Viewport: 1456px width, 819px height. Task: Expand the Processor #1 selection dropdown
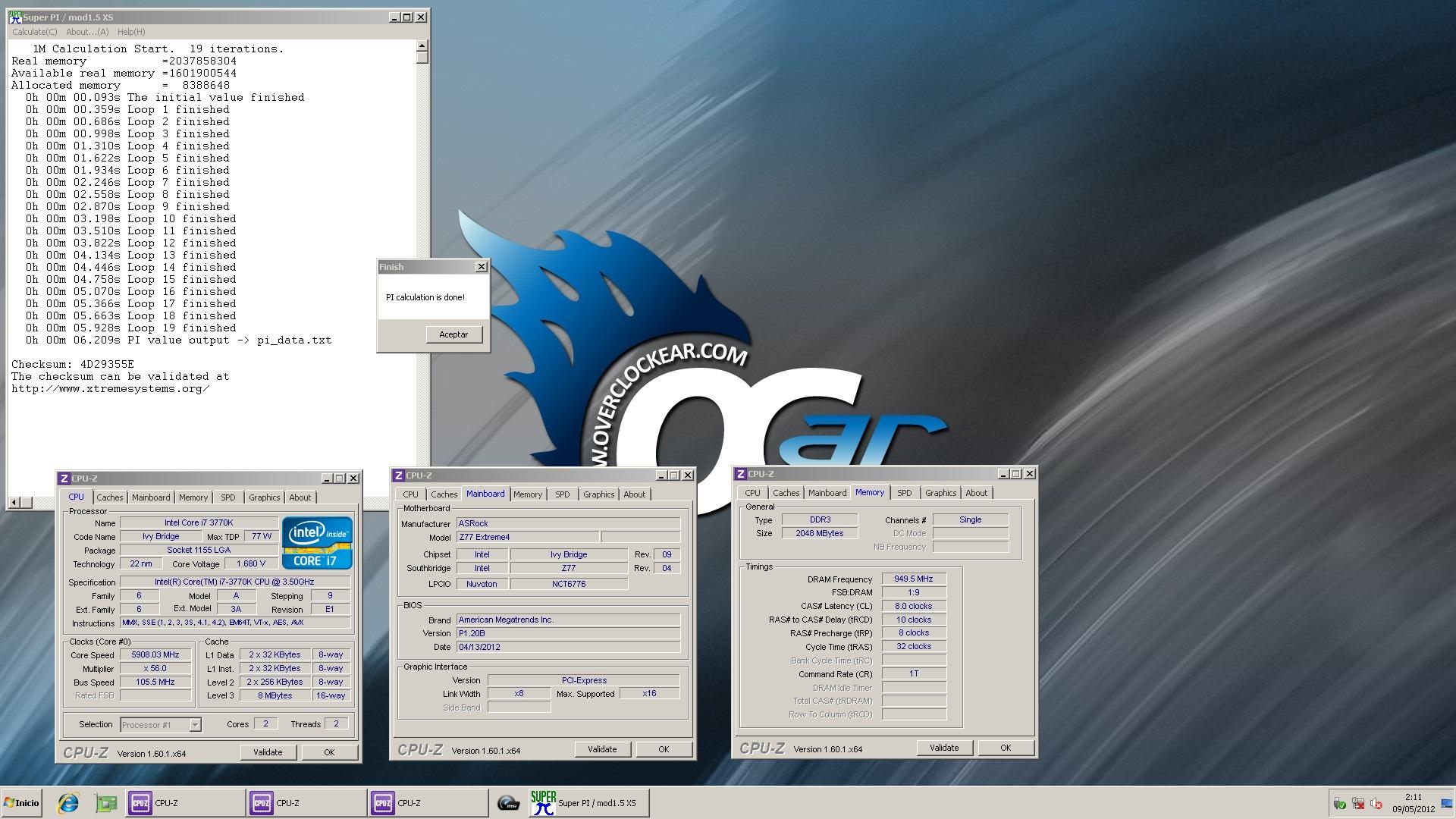(195, 725)
